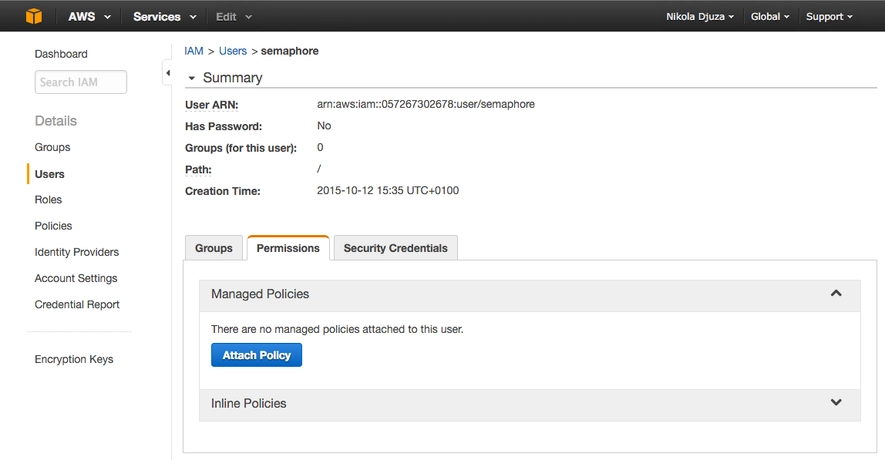Open Encryption Keys in the sidebar
Viewport: 885px width, 460px height.
[x=74, y=359]
